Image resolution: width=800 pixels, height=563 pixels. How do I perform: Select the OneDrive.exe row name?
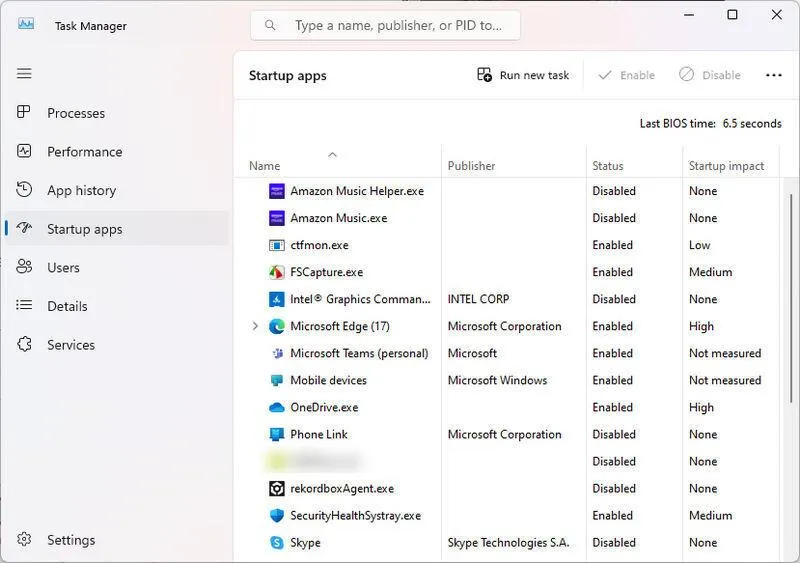(x=324, y=407)
